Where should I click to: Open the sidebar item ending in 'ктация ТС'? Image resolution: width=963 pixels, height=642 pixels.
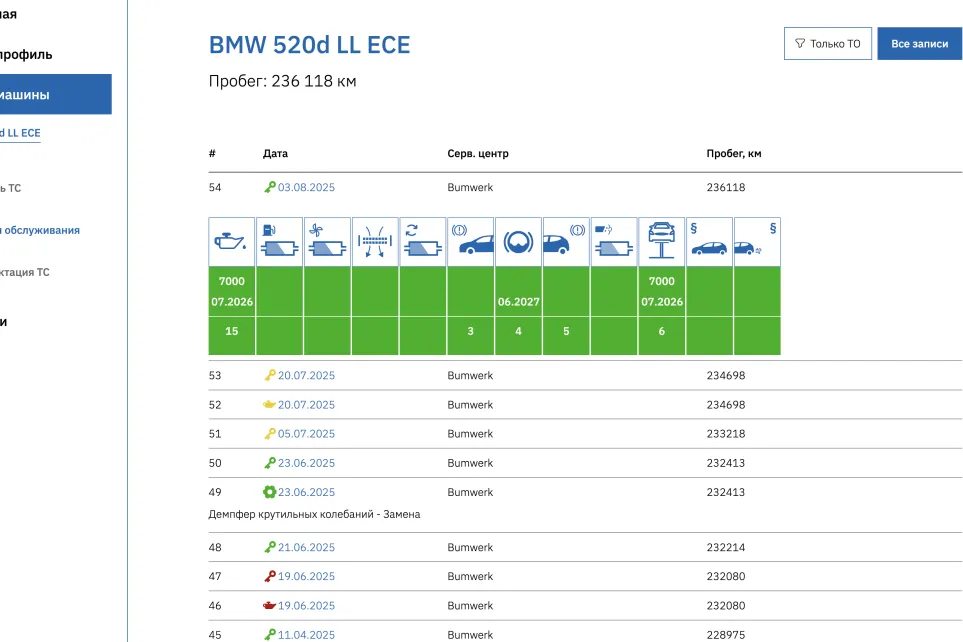25,272
